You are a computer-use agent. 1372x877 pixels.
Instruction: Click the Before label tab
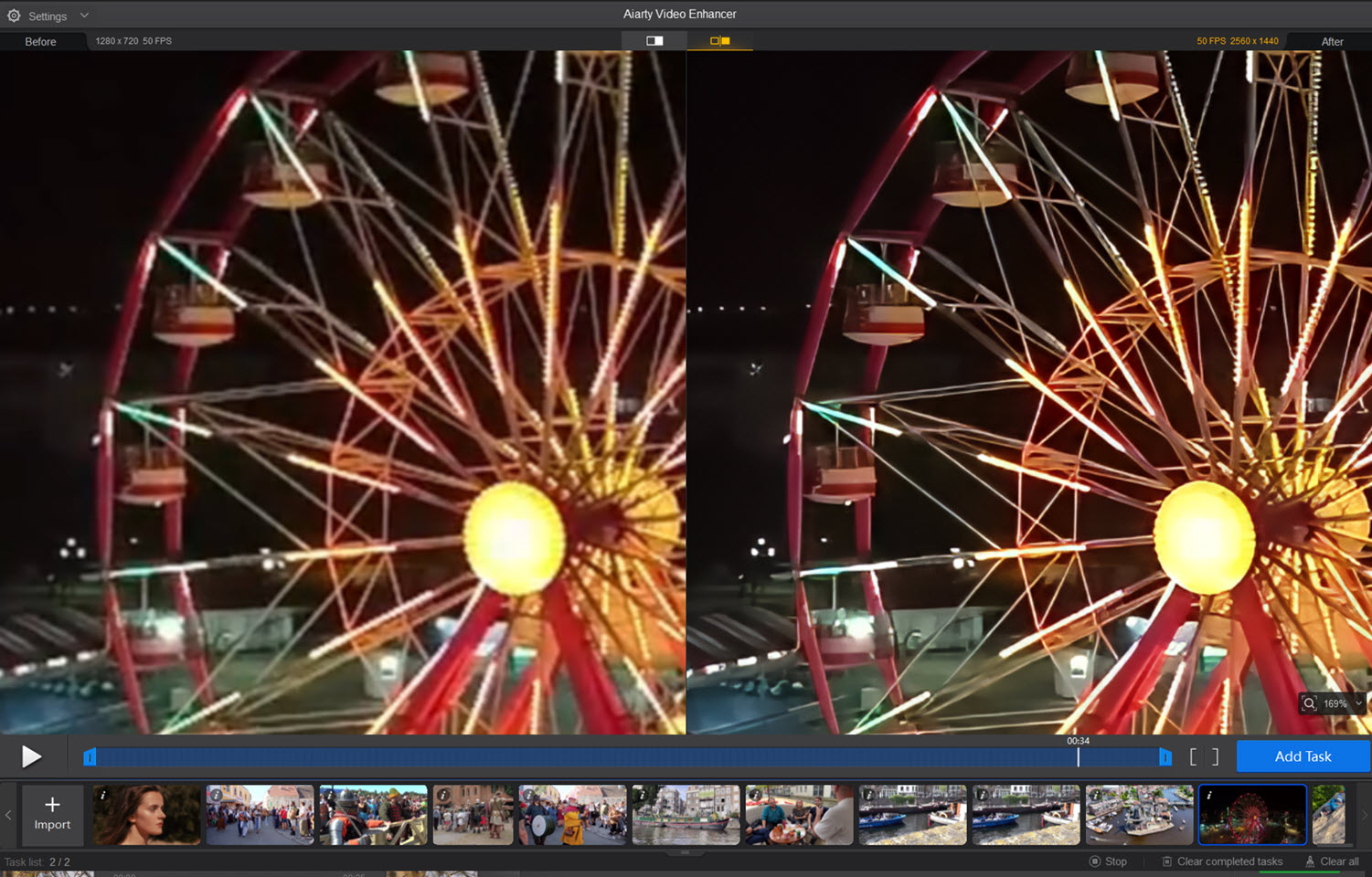pos(40,42)
